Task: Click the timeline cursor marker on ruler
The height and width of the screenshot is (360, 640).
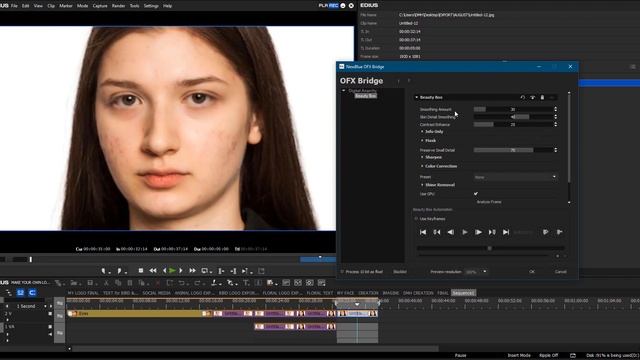Action: point(357,304)
